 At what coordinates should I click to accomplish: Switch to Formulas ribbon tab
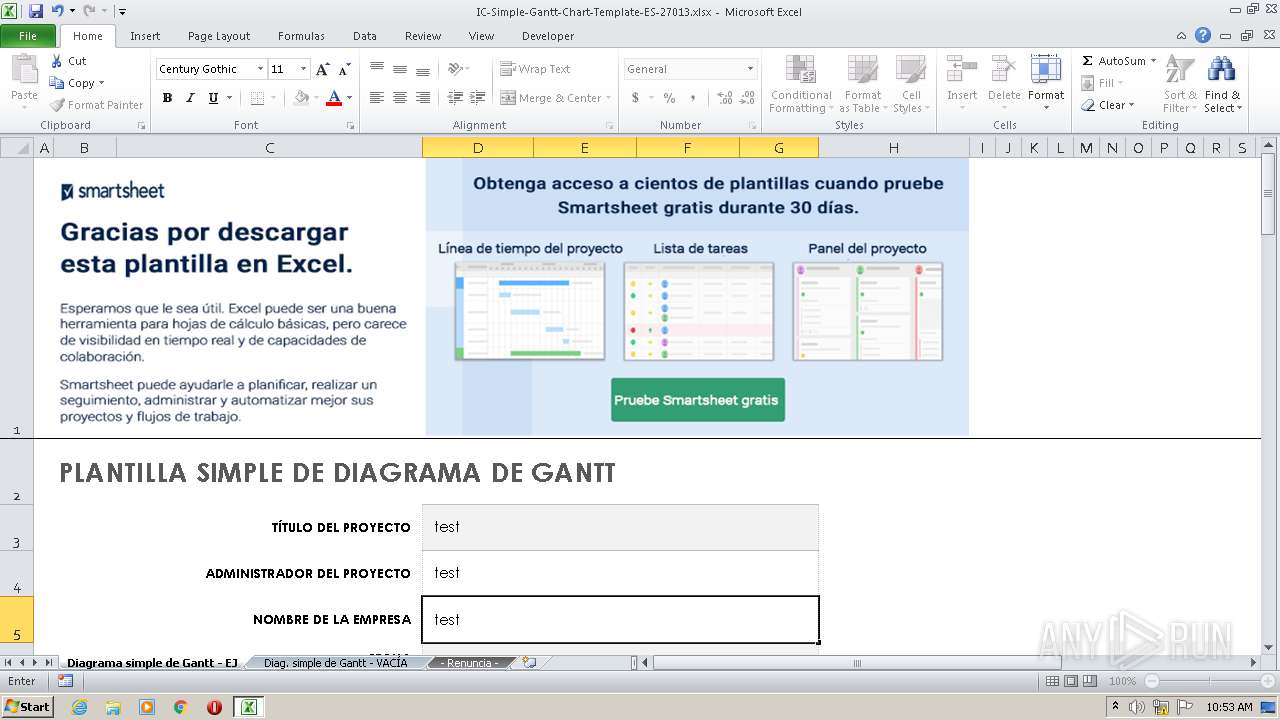pos(301,35)
